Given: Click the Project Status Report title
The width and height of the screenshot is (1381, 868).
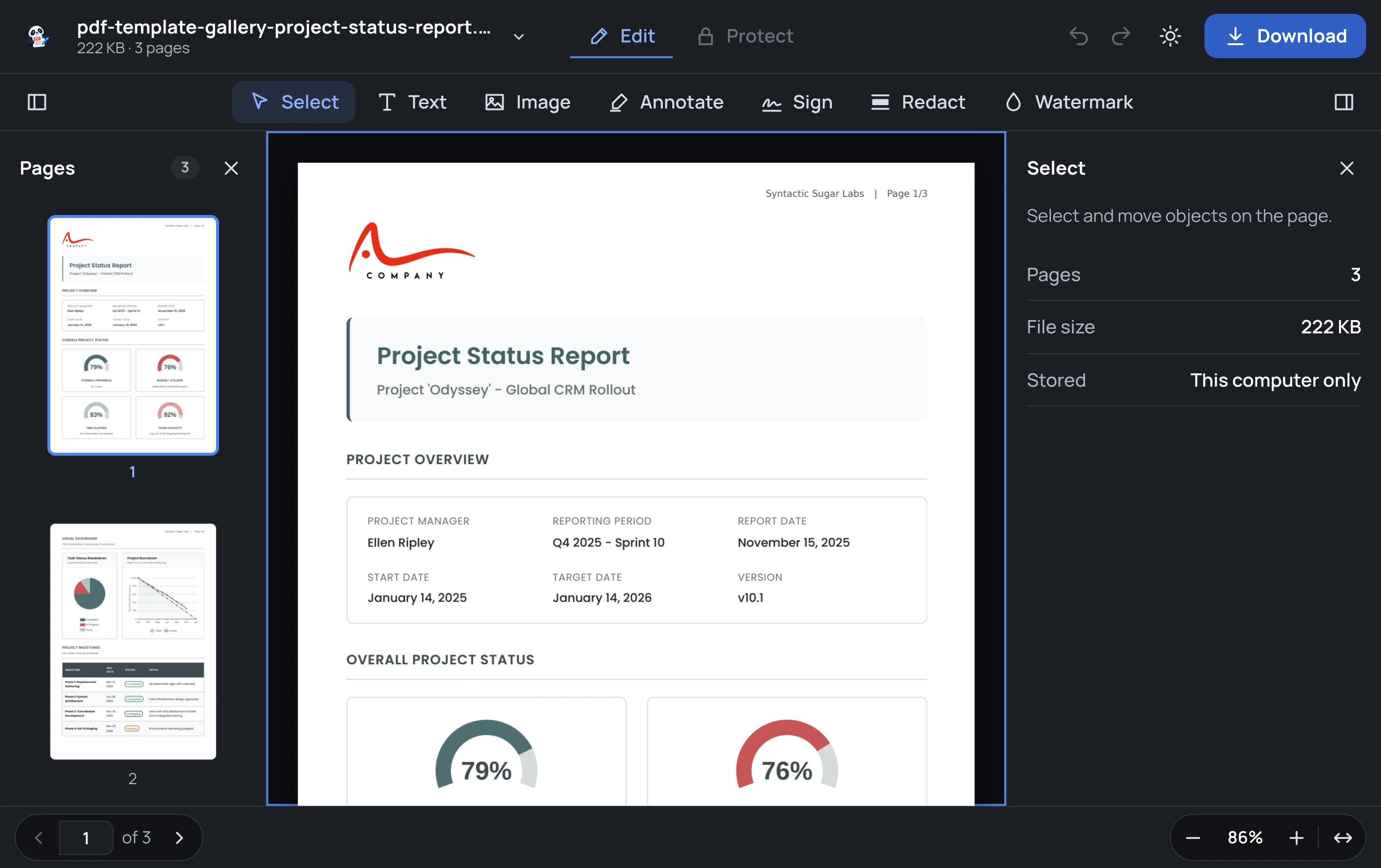Looking at the screenshot, I should [503, 356].
